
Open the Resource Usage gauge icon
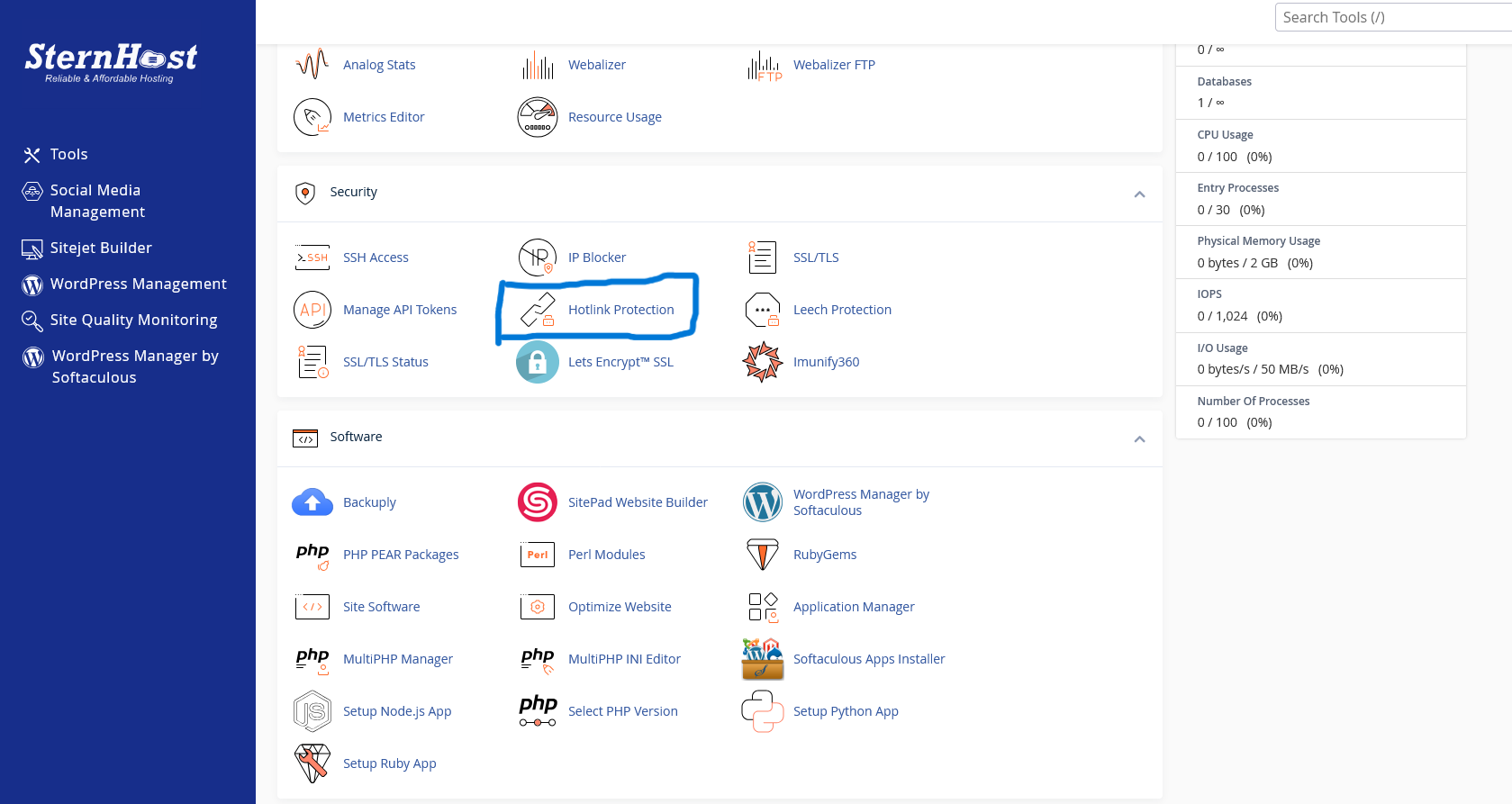(538, 117)
